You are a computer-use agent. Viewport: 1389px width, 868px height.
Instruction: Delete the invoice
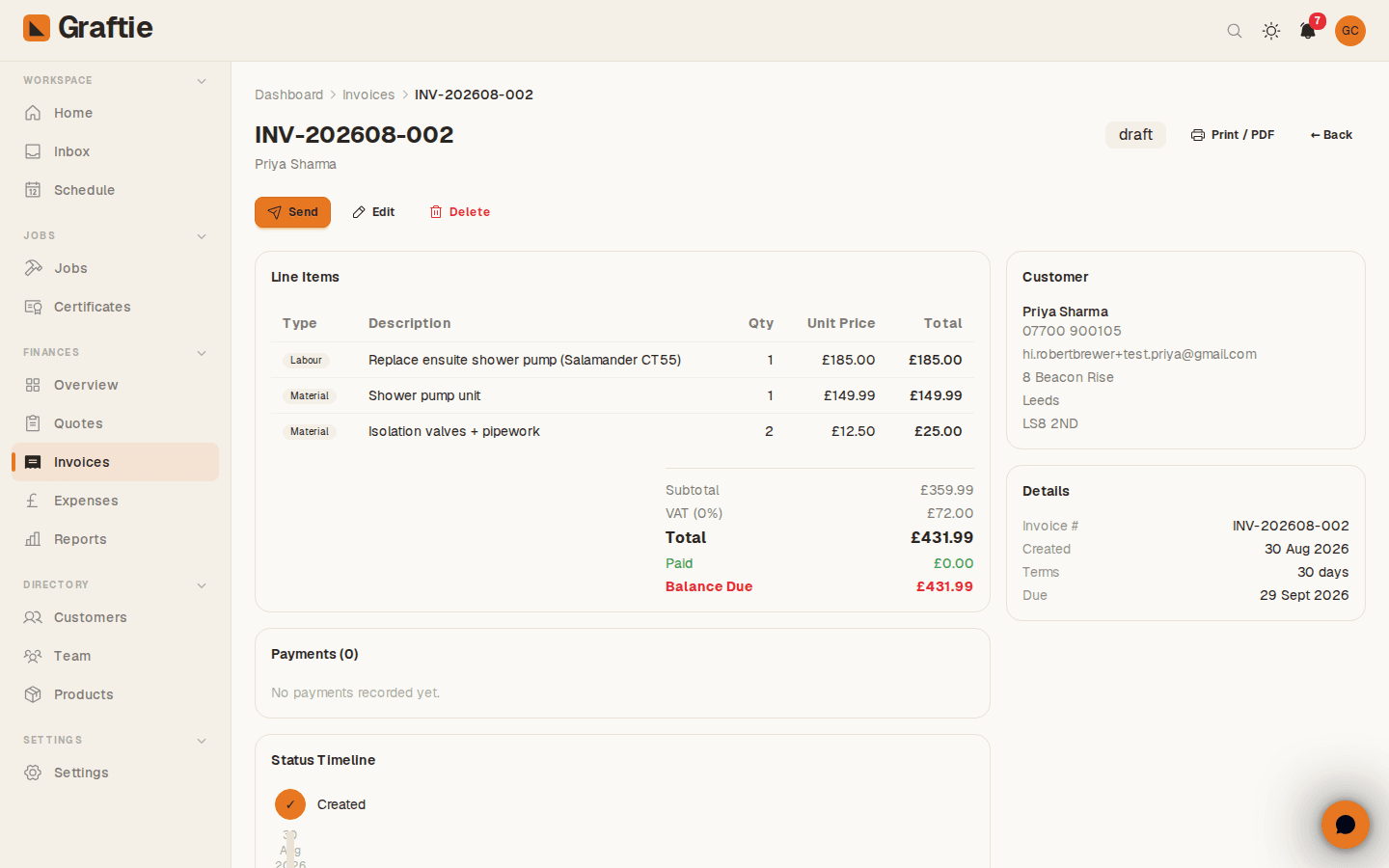pyautogui.click(x=460, y=212)
